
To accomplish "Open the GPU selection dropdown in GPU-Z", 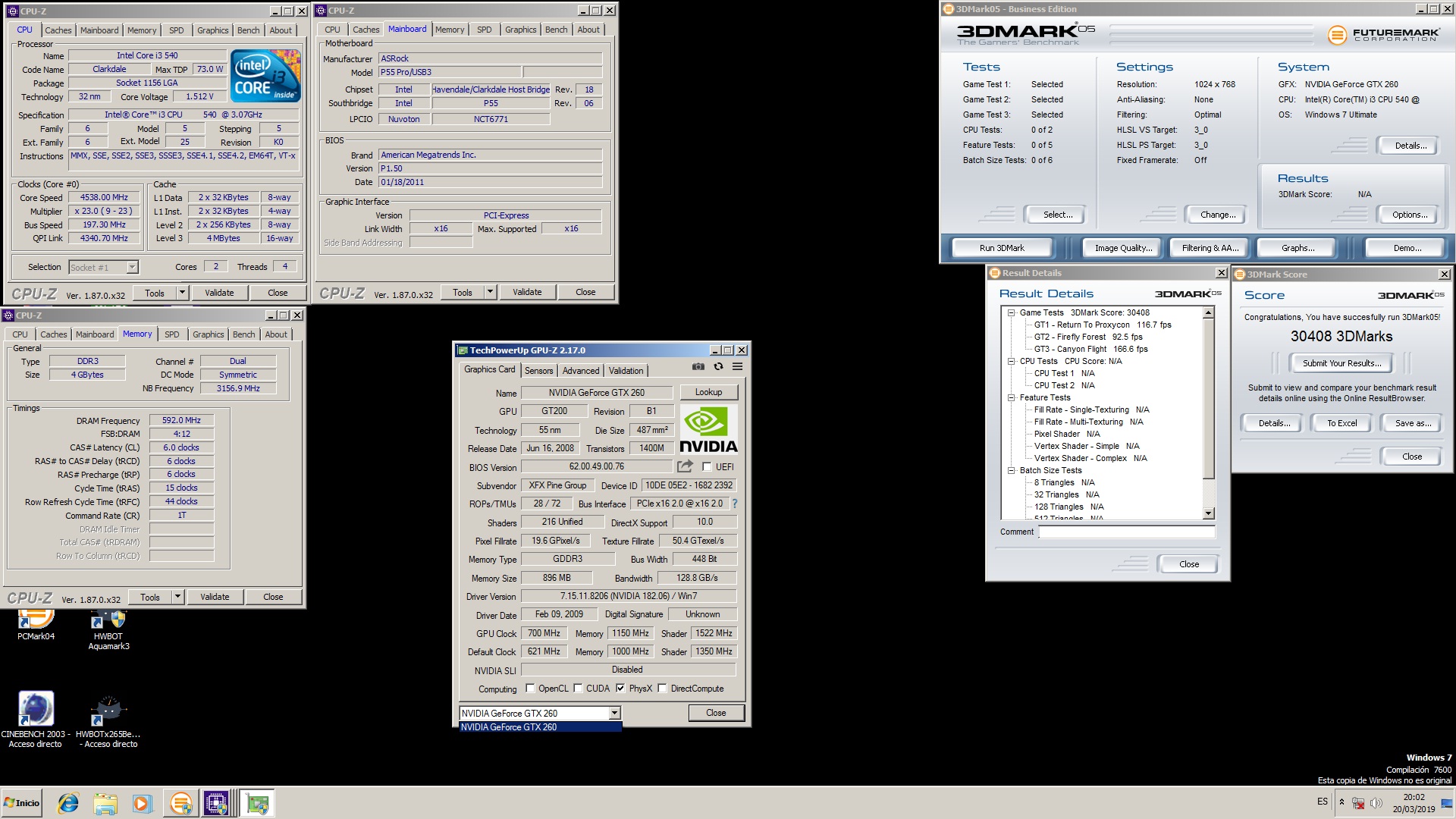I will [x=614, y=713].
